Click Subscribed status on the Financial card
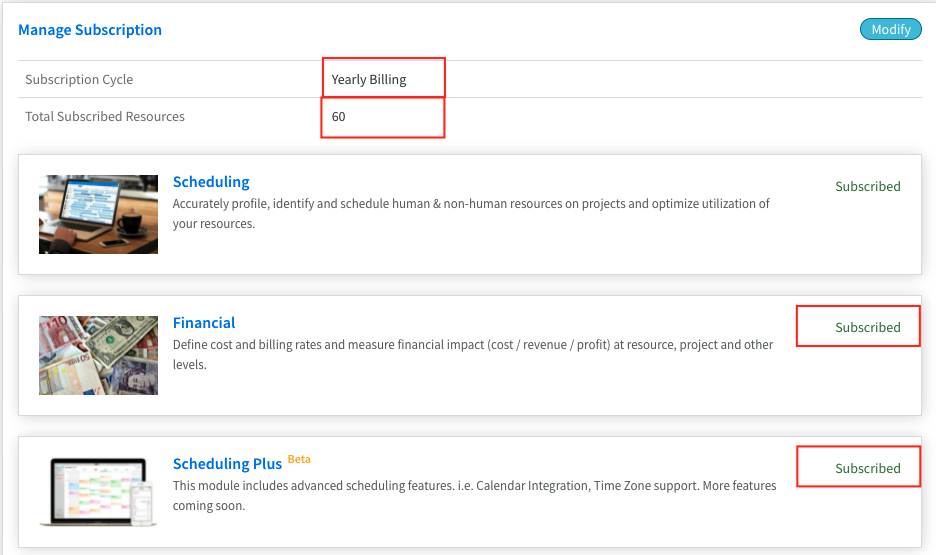 pos(867,327)
